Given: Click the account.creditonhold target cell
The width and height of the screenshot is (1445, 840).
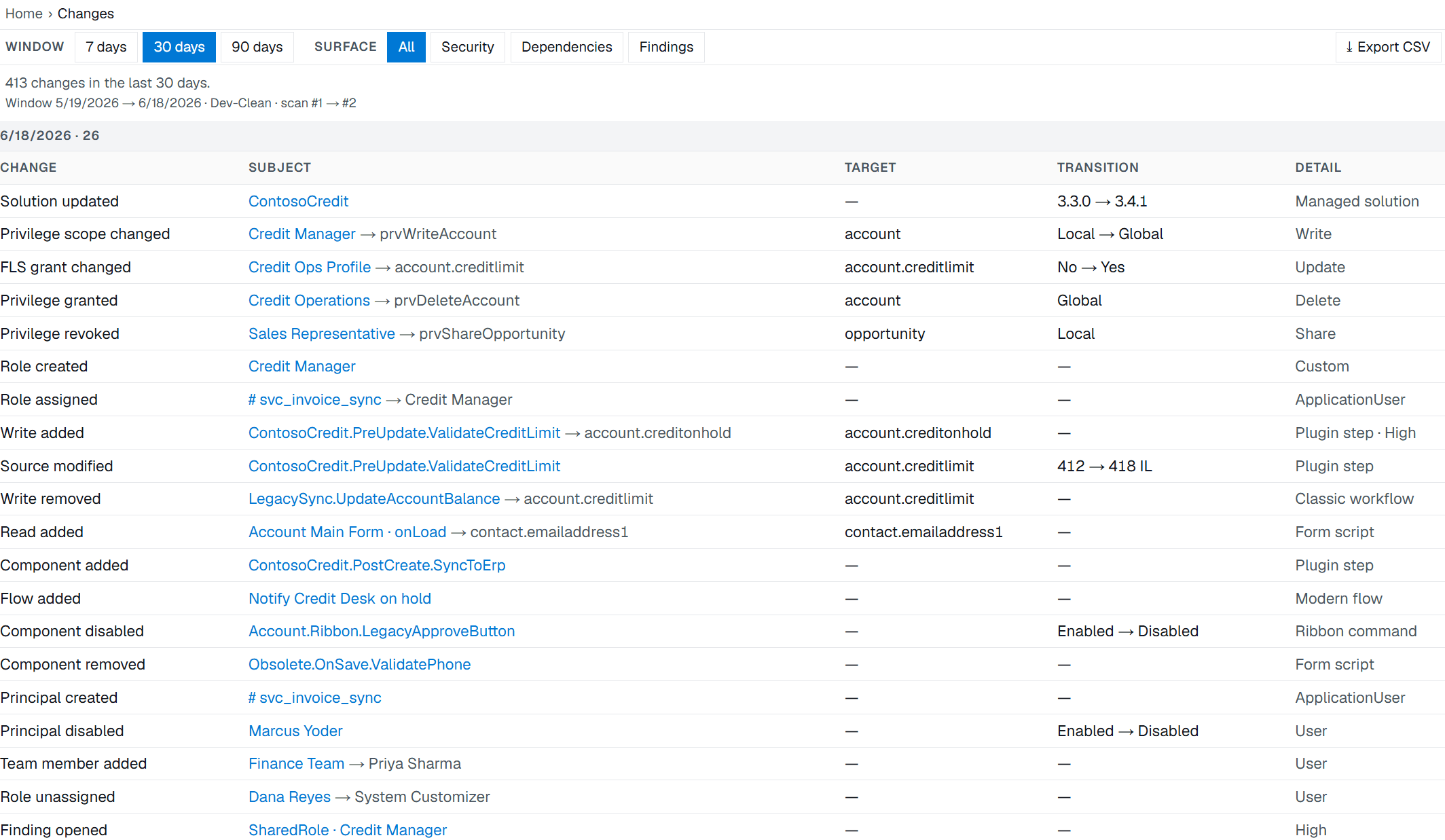Looking at the screenshot, I should (918, 433).
